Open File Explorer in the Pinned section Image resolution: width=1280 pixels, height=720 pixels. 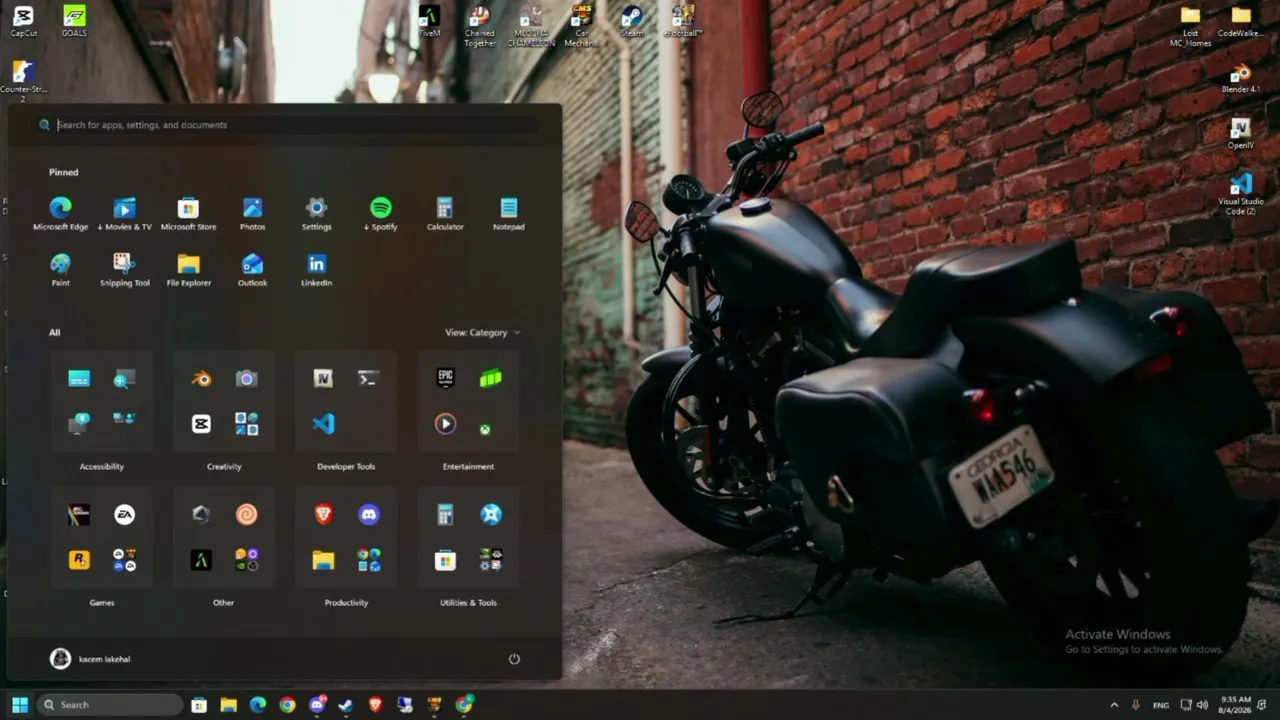point(188,270)
